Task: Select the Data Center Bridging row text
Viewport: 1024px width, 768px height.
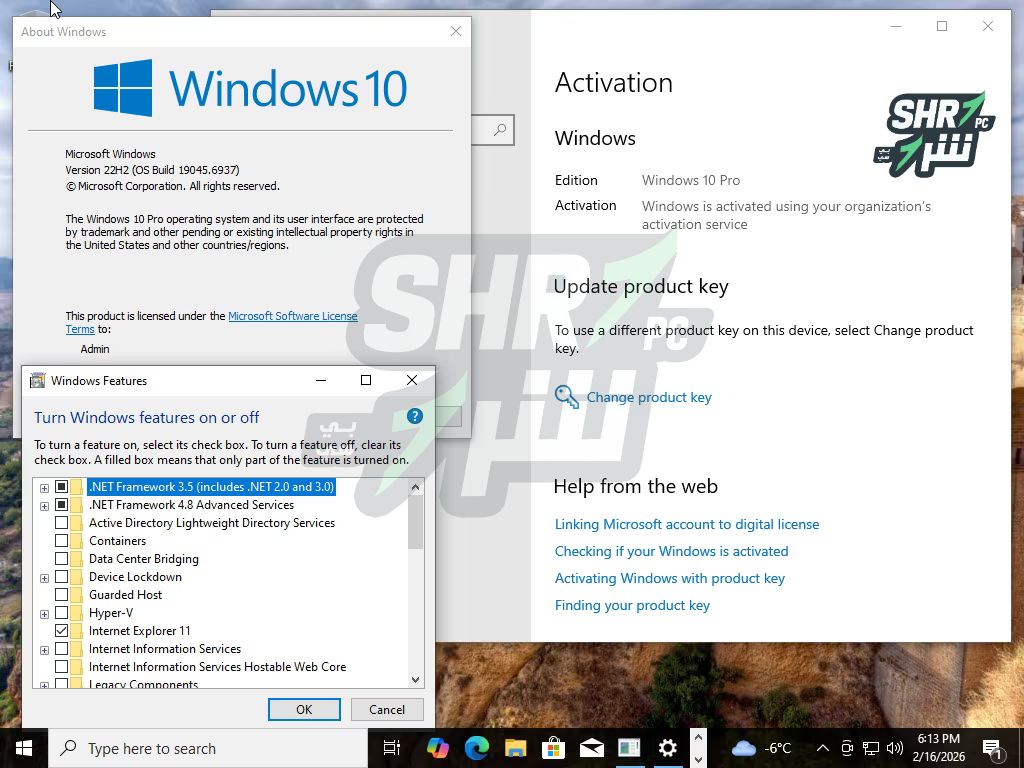Action: pos(144,558)
